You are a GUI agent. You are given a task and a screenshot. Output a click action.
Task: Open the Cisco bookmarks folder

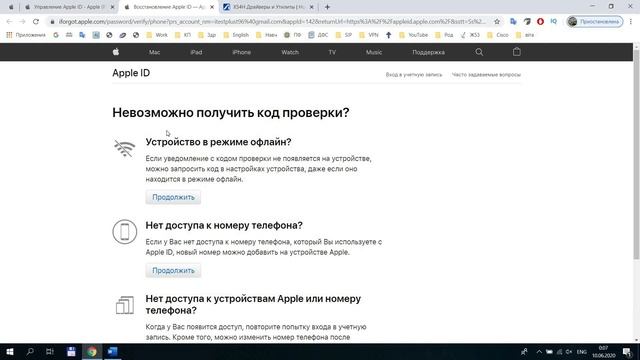(x=498, y=35)
